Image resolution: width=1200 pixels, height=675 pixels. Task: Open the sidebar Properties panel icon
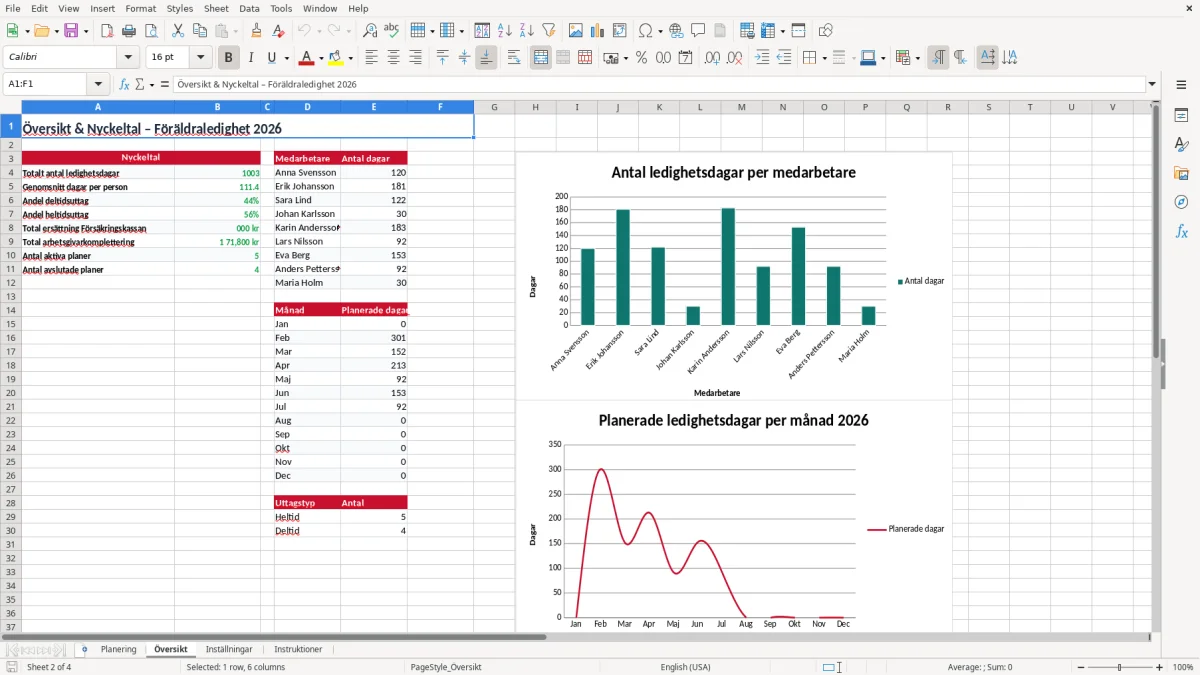pos(1181,116)
